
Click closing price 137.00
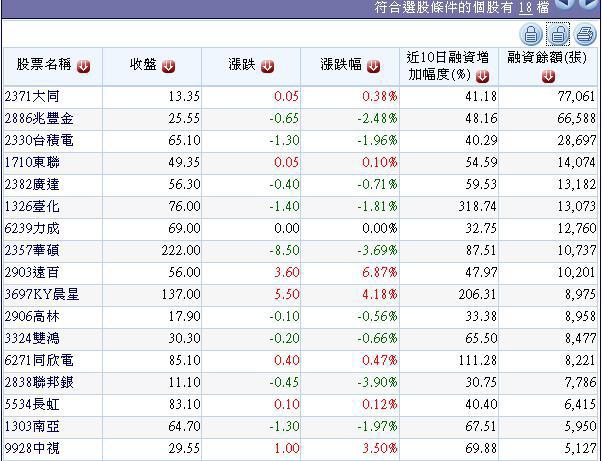point(181,295)
